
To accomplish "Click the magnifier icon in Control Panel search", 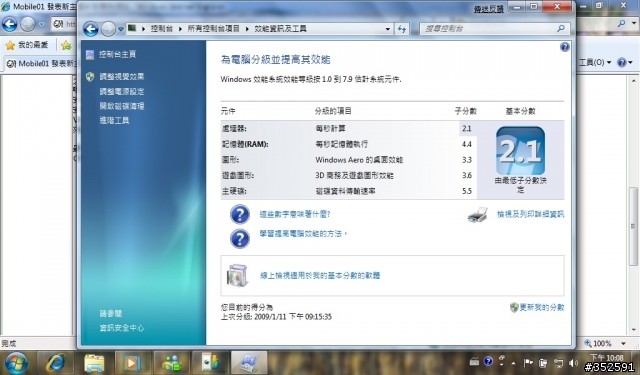I will 561,29.
